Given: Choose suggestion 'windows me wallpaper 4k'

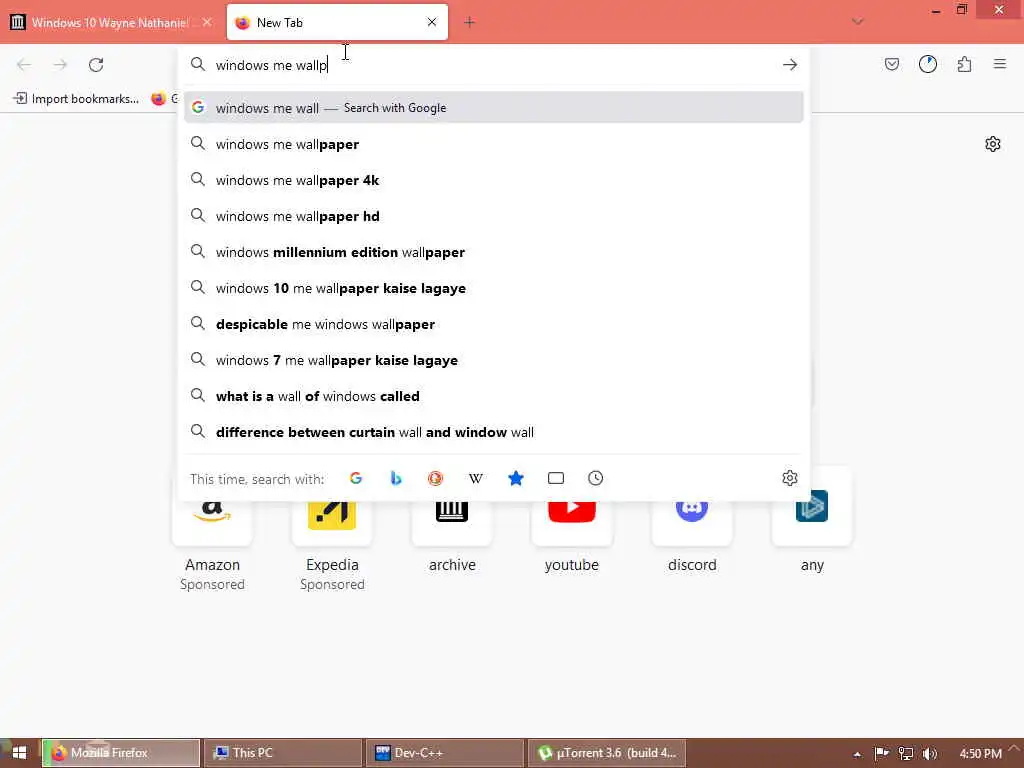Looking at the screenshot, I should click(x=493, y=180).
